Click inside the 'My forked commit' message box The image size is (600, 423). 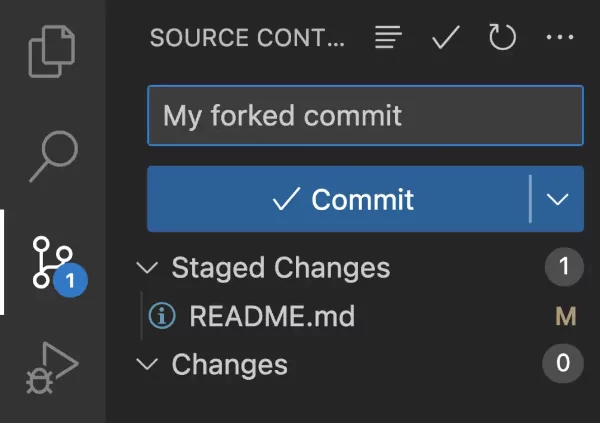(x=365, y=116)
